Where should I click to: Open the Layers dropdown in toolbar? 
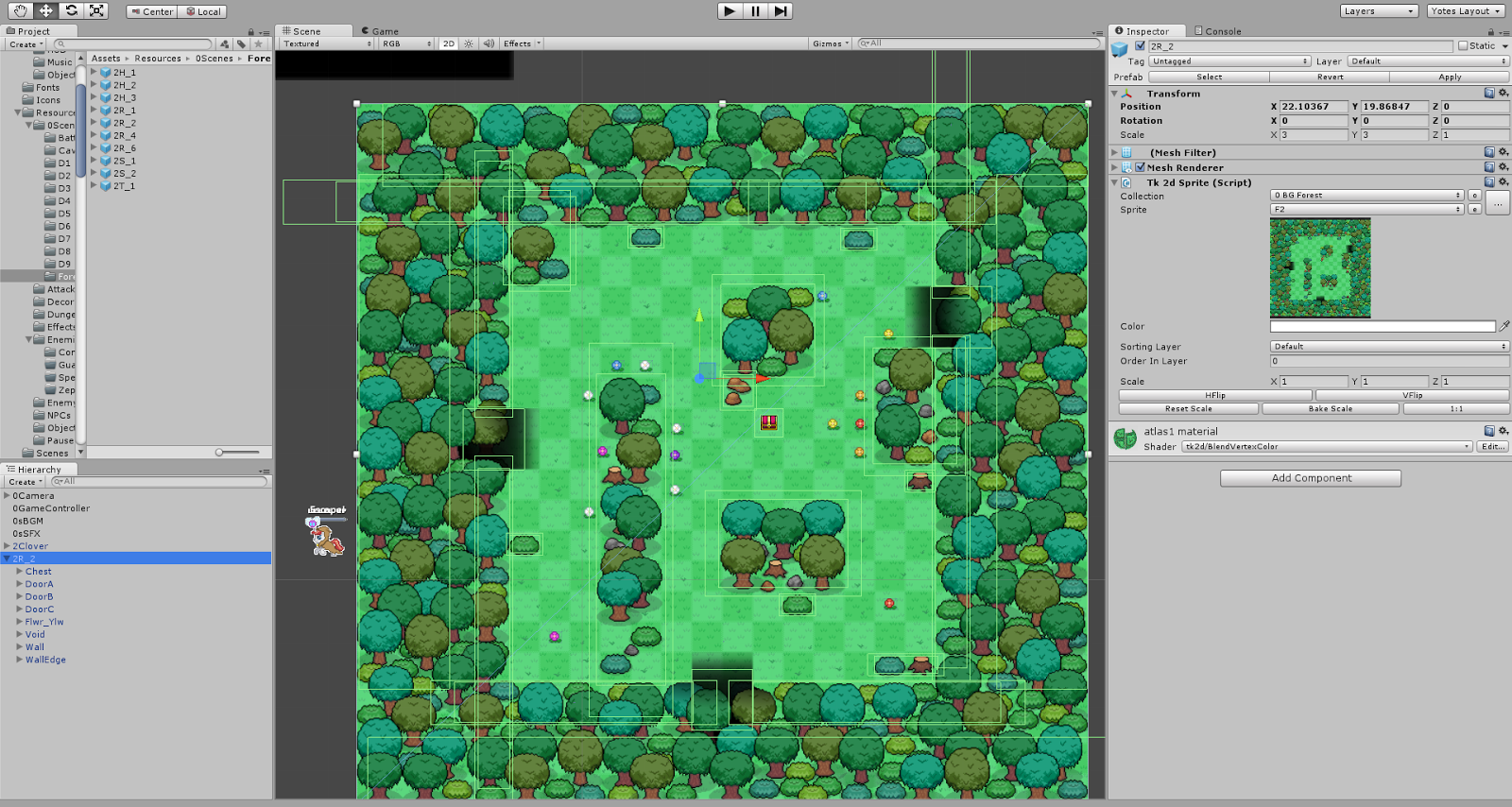(x=1380, y=11)
